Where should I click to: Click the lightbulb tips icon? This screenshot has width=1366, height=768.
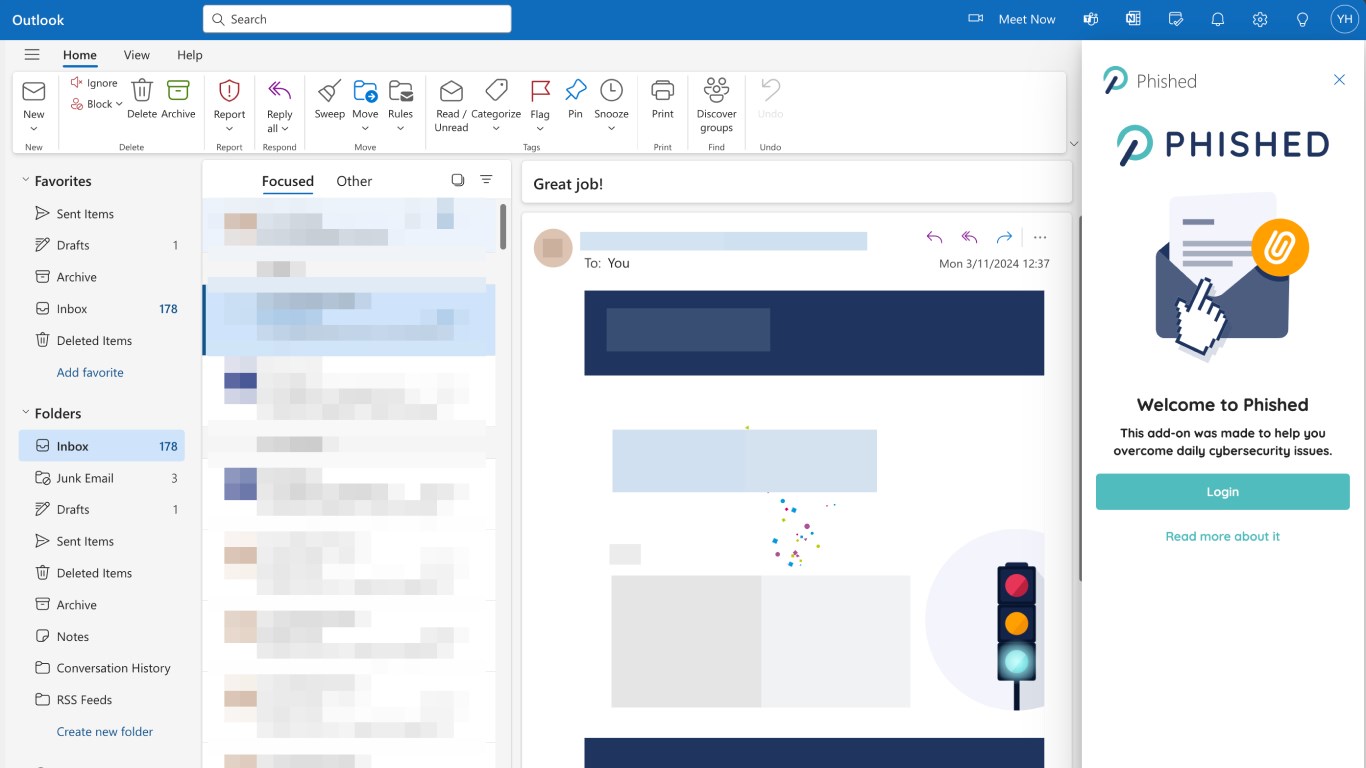pyautogui.click(x=1302, y=19)
